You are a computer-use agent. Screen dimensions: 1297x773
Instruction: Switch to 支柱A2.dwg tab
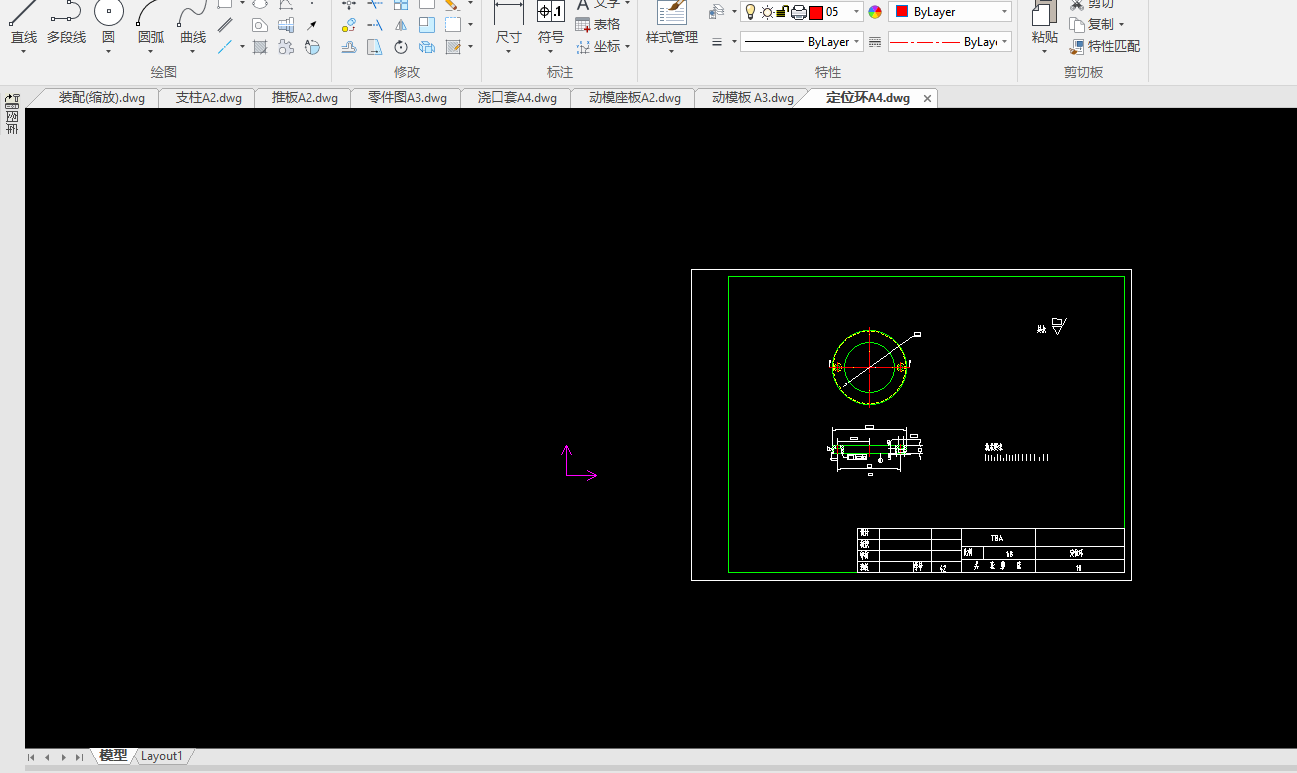click(x=209, y=98)
